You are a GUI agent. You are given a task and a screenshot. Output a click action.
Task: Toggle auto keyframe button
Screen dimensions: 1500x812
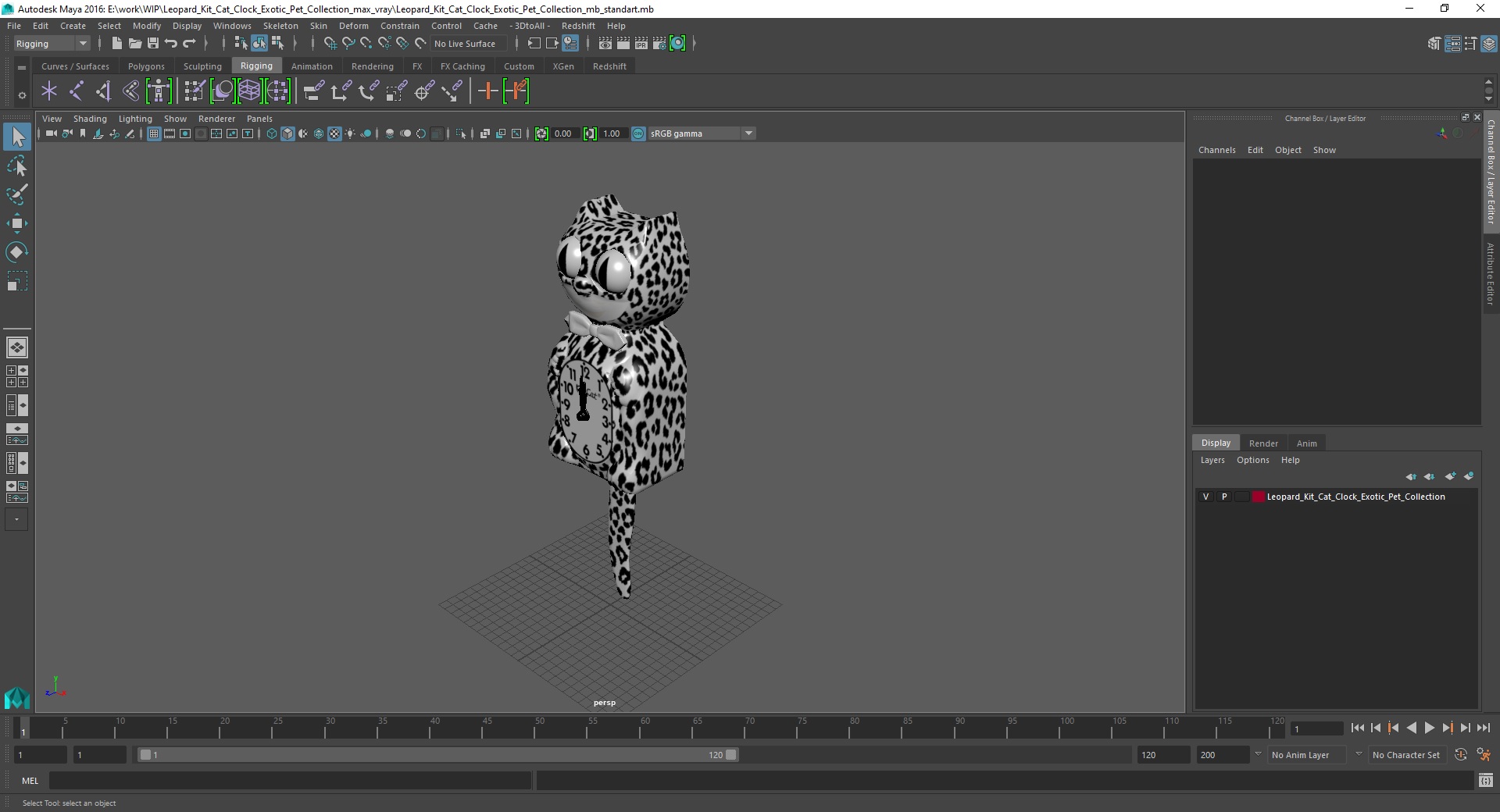point(1461,755)
